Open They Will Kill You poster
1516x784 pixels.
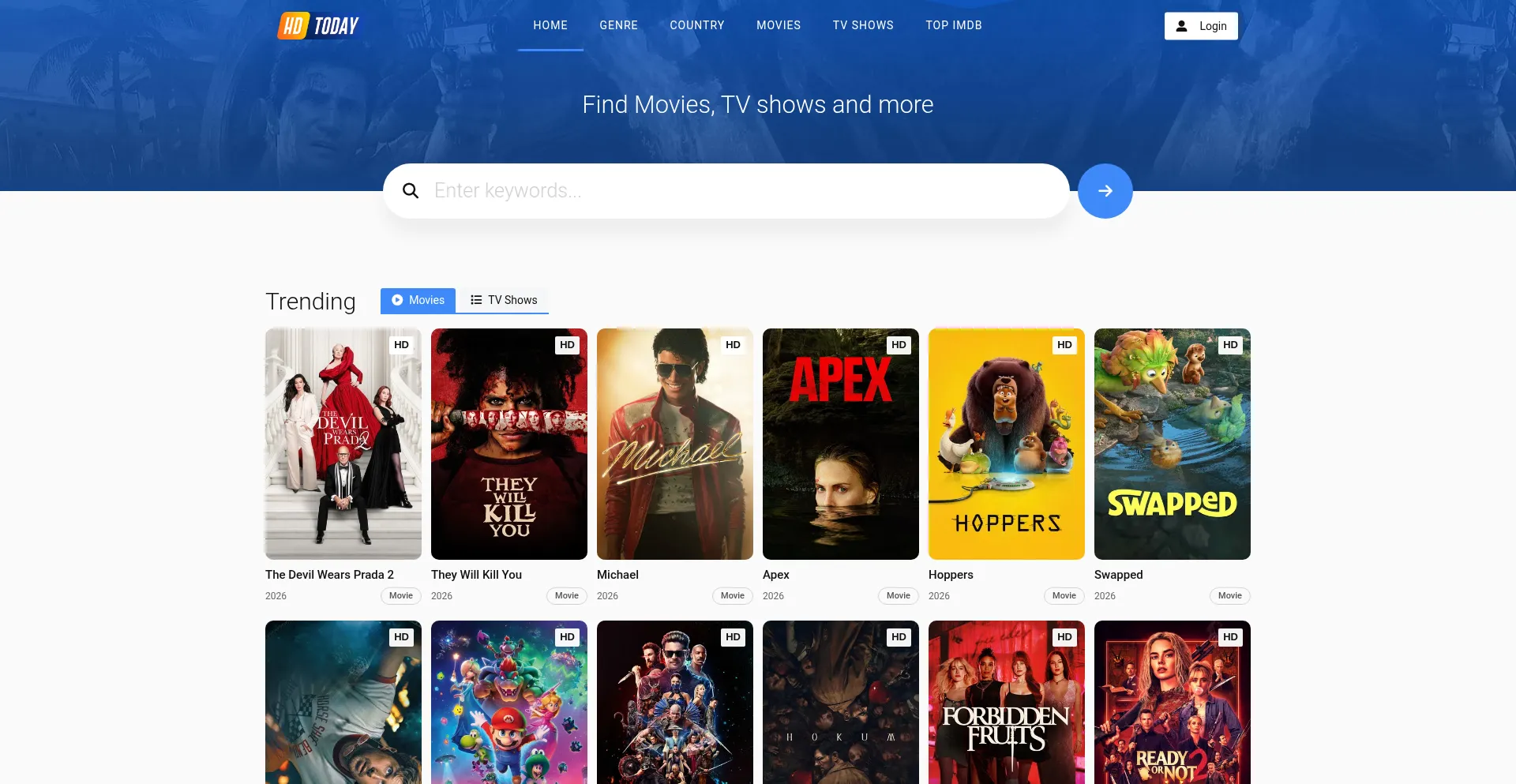(509, 444)
